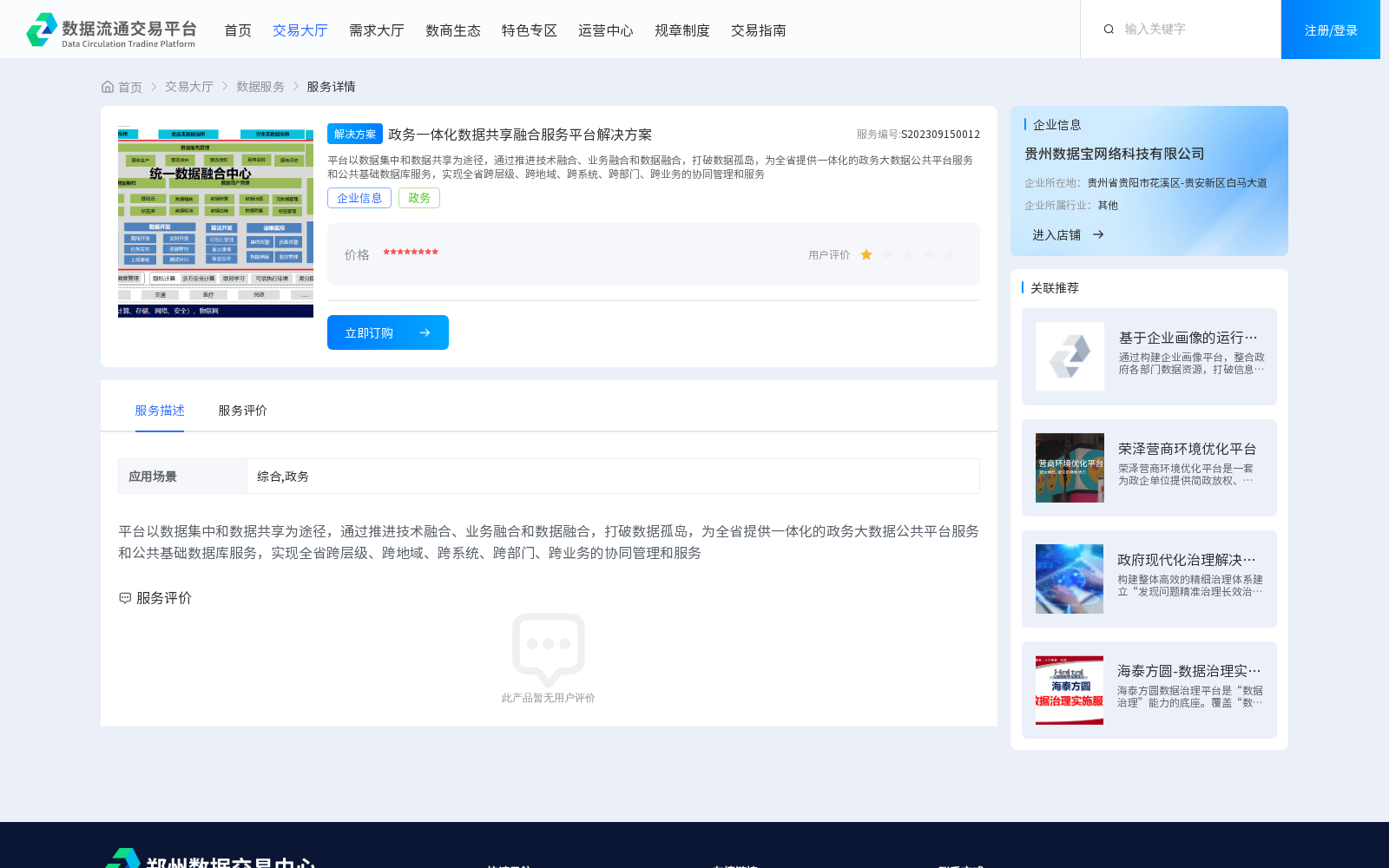Click the thumbnail of 海泰方圆 card
1389x868 pixels.
coord(1070,690)
